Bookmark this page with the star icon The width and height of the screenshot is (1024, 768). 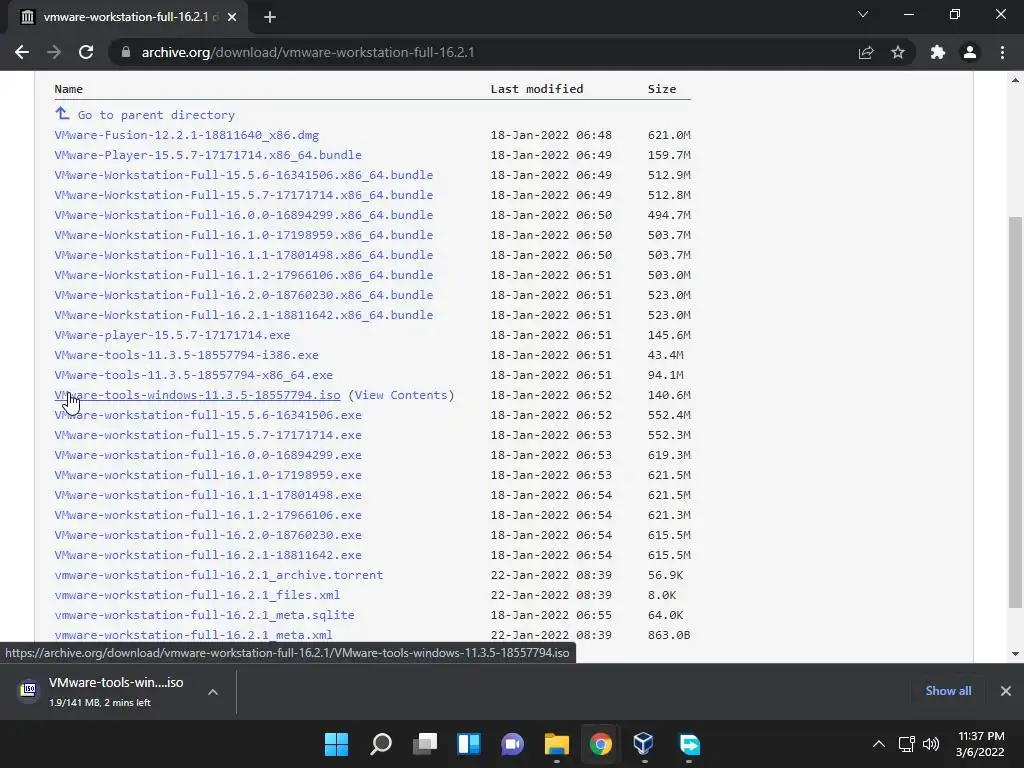pyautogui.click(x=898, y=52)
